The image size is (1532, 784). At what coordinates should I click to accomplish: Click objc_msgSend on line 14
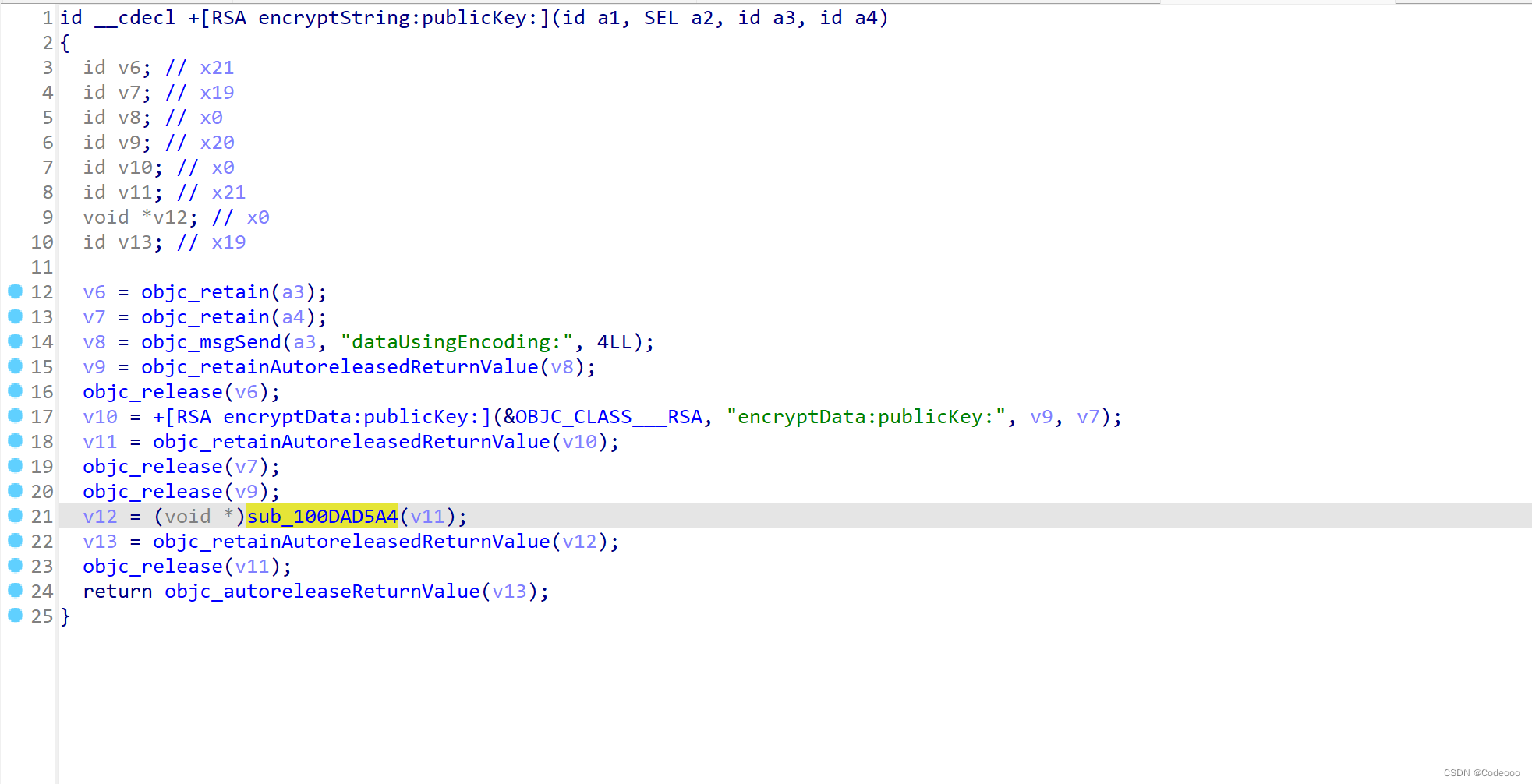coord(211,342)
